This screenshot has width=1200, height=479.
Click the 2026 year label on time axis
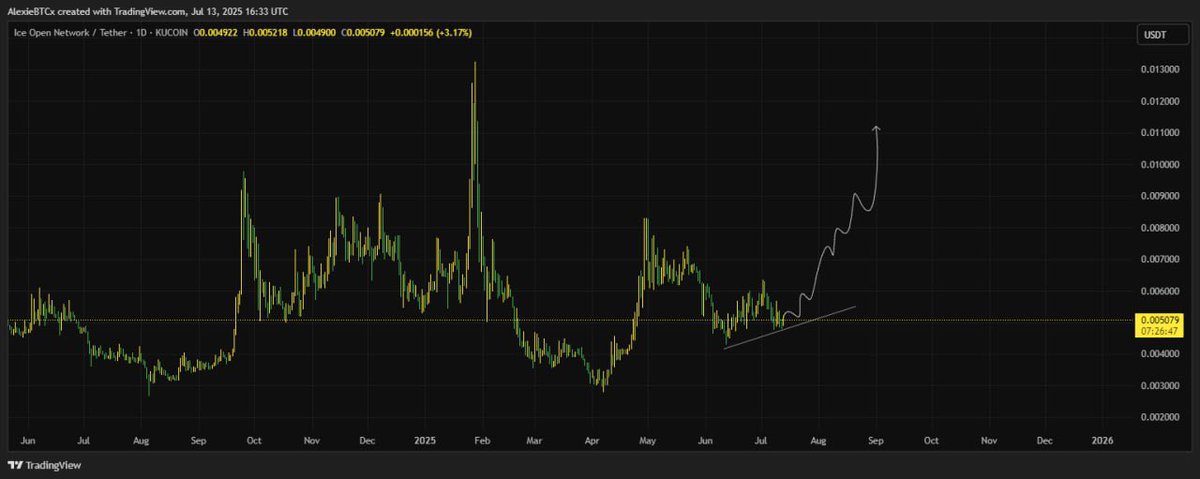[1103, 440]
